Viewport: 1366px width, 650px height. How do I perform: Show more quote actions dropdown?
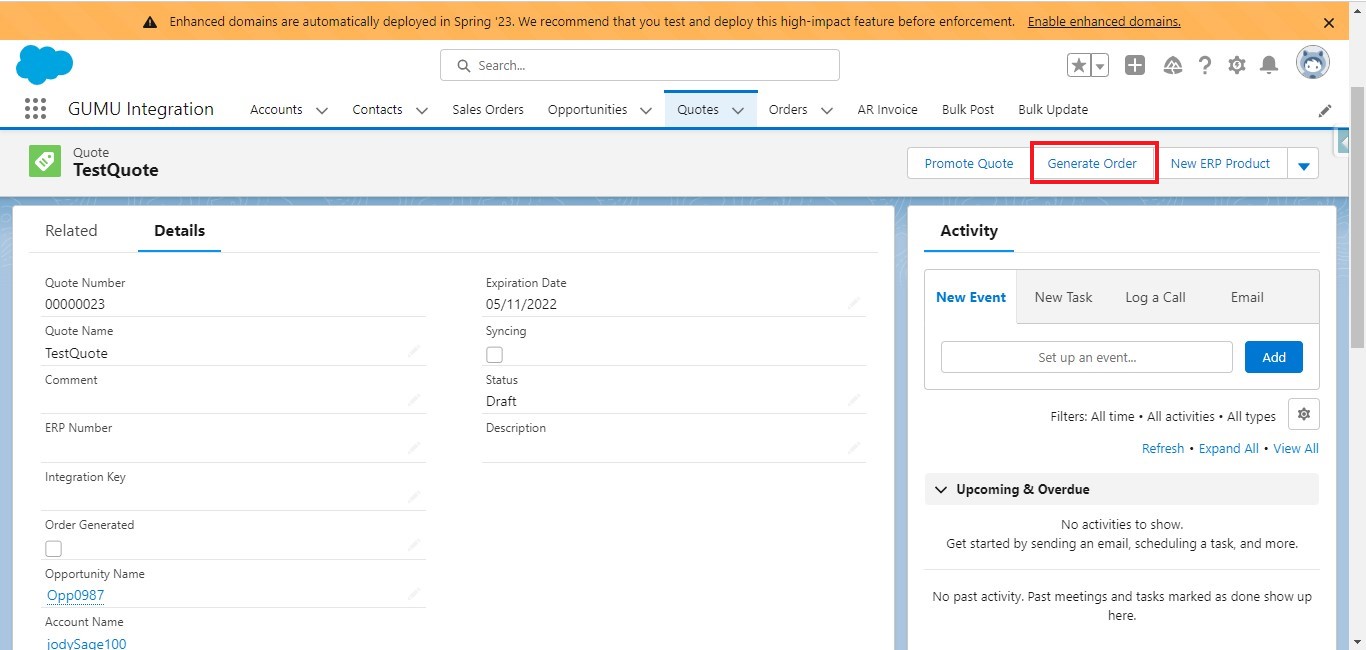point(1303,164)
